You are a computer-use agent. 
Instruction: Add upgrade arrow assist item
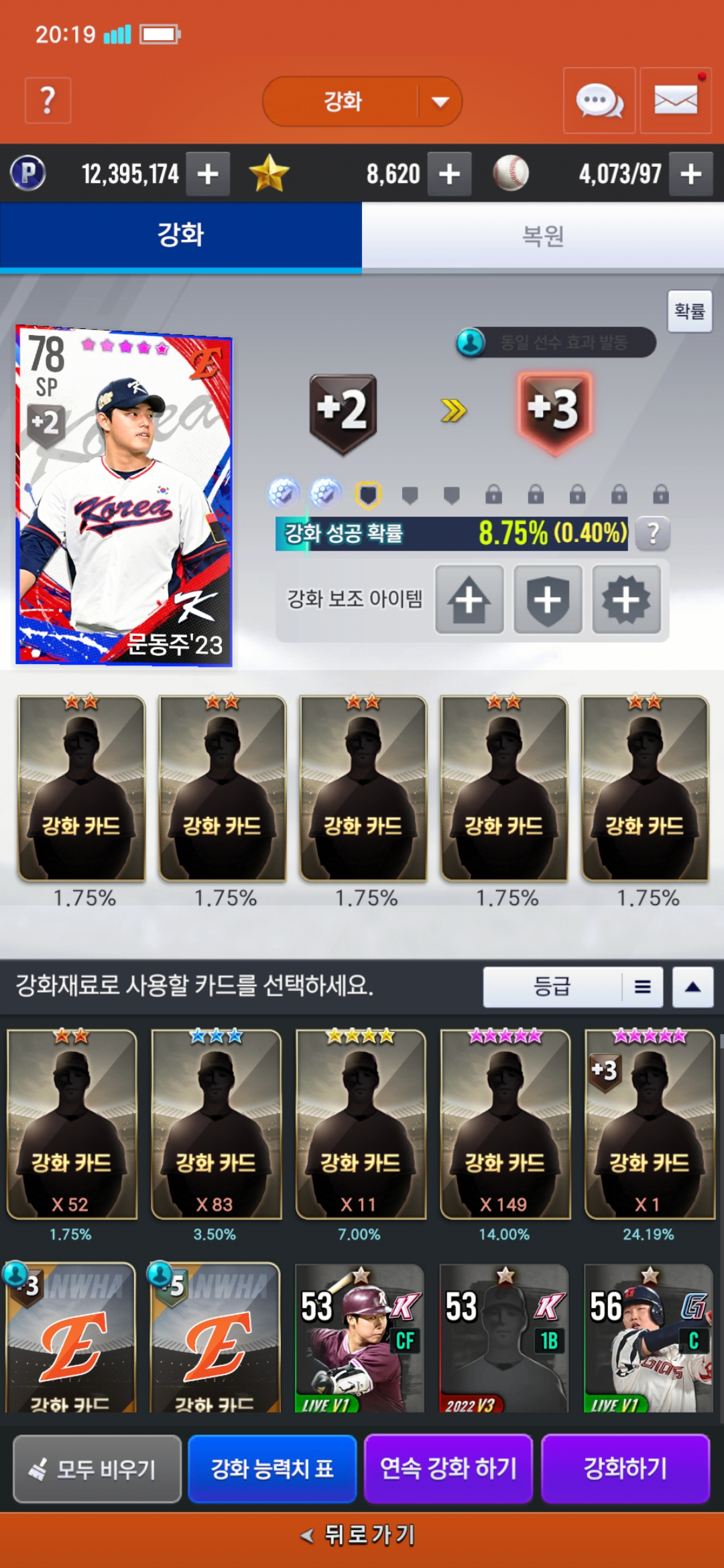pos(469,599)
